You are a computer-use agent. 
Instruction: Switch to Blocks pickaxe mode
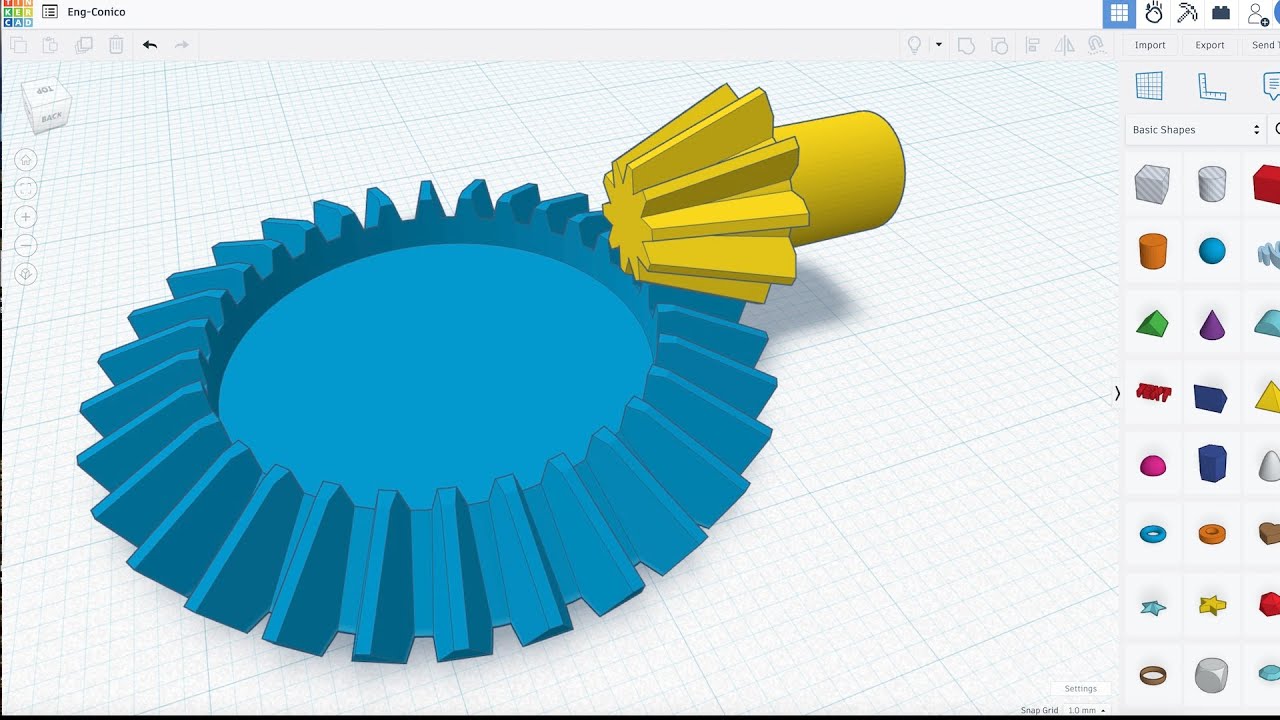[x=1187, y=13]
